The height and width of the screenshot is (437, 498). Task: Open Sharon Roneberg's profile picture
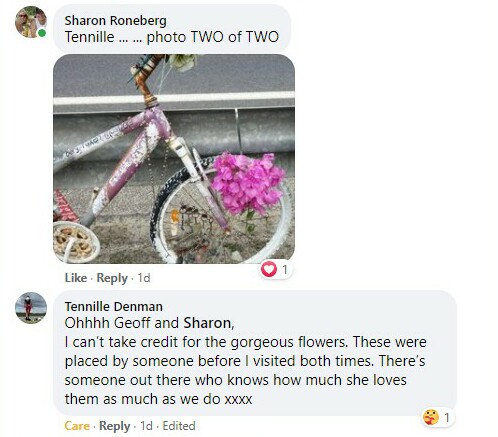(x=31, y=22)
